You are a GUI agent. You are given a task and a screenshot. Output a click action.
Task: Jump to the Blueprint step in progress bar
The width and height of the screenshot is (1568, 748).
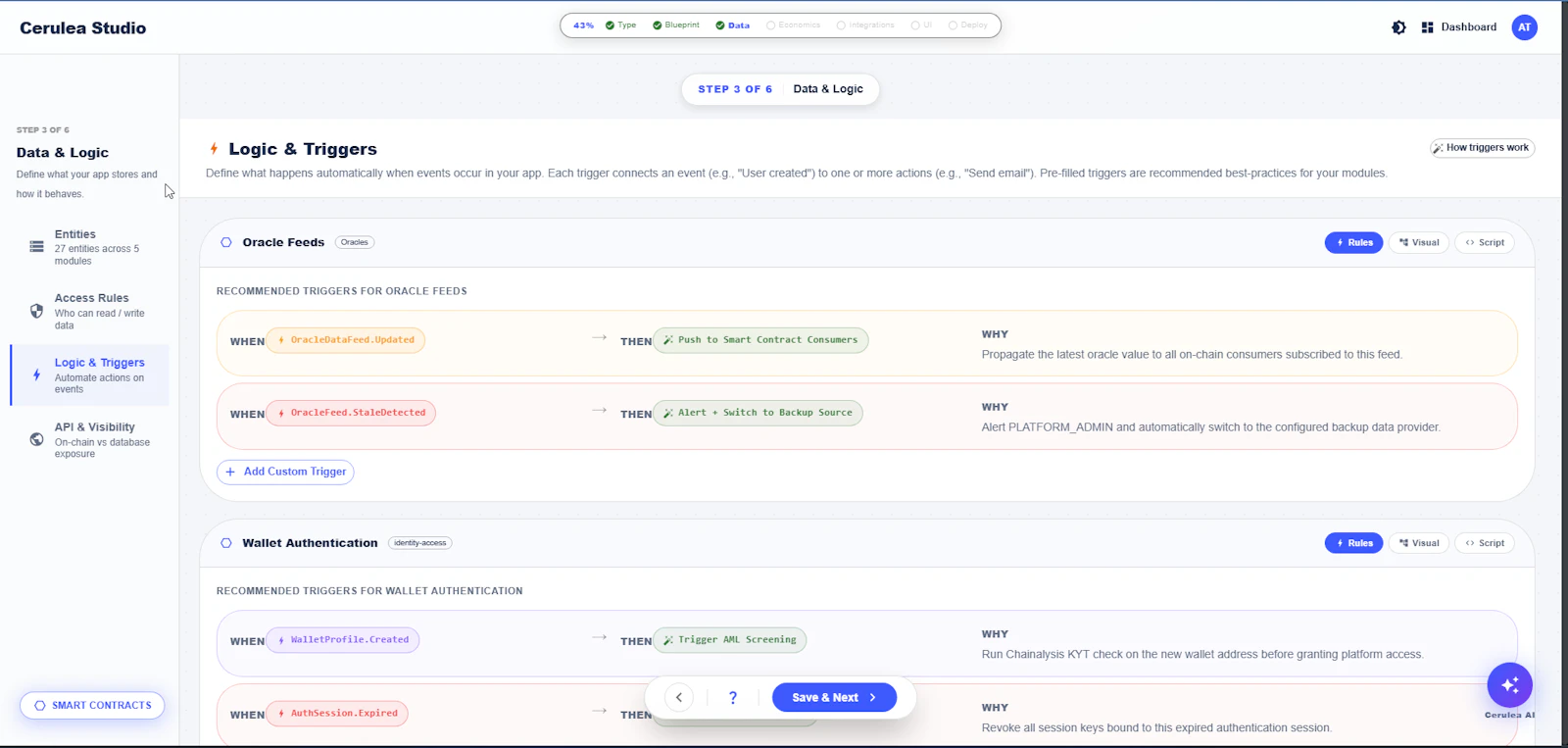point(676,25)
